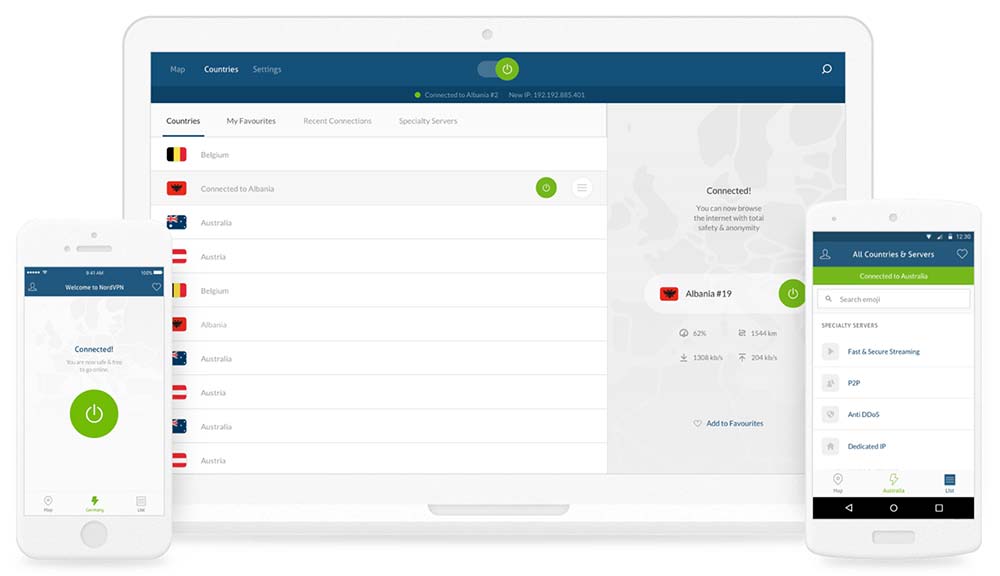Click the Albania #19 server label
Image resolution: width=1000 pixels, height=576 pixels.
click(x=709, y=293)
